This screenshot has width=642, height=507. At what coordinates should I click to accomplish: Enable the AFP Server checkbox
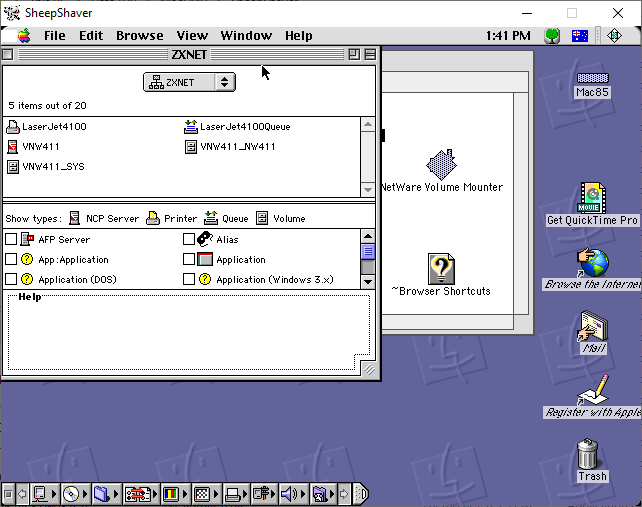[11, 239]
